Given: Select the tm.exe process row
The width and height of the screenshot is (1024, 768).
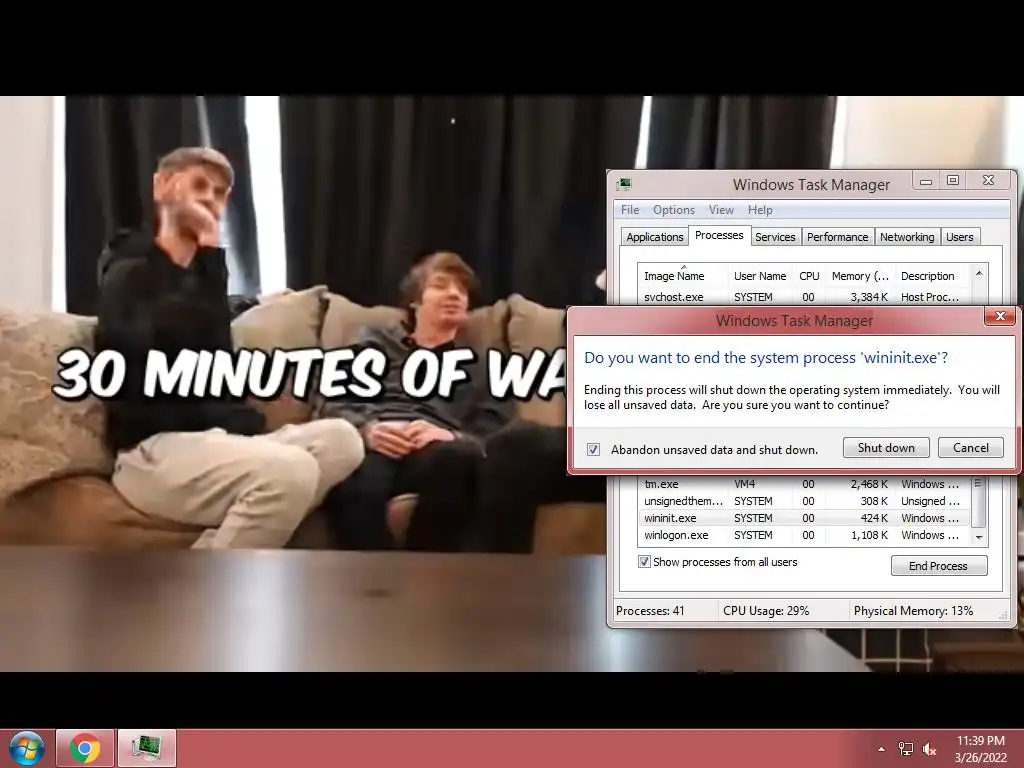Looking at the screenshot, I should click(805, 484).
